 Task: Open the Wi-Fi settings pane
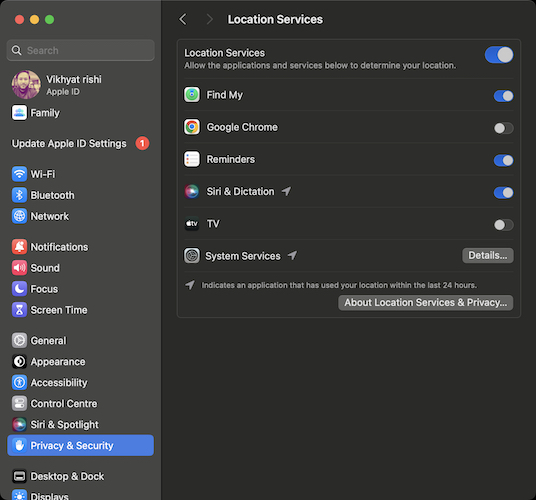pyautogui.click(x=80, y=174)
